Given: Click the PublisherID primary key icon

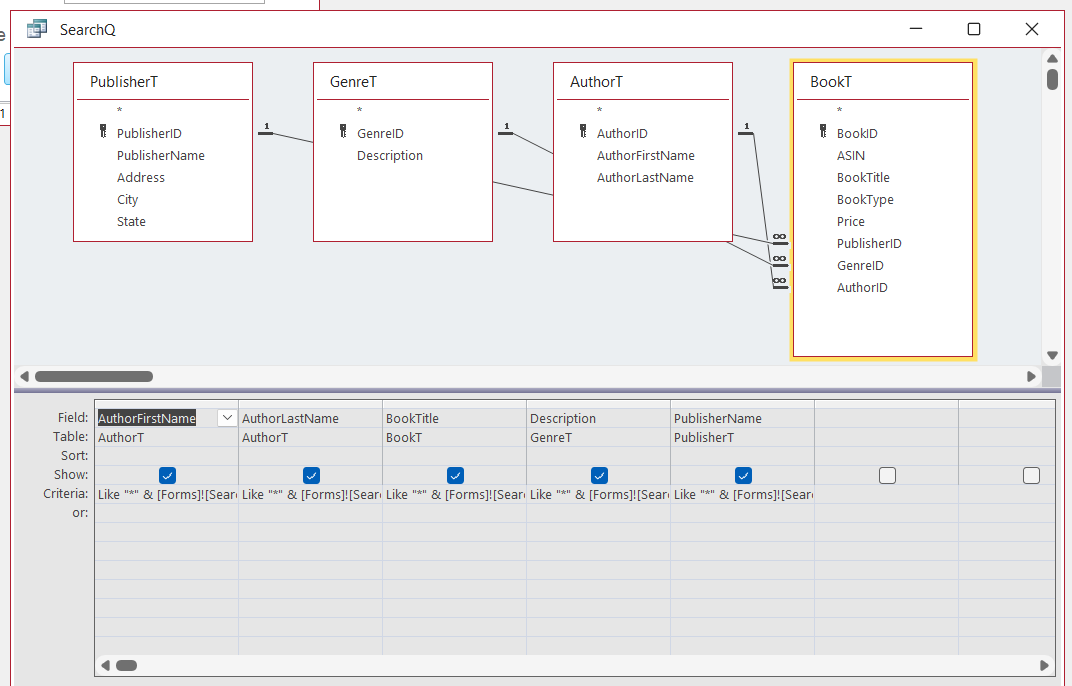Looking at the screenshot, I should click(x=102, y=132).
